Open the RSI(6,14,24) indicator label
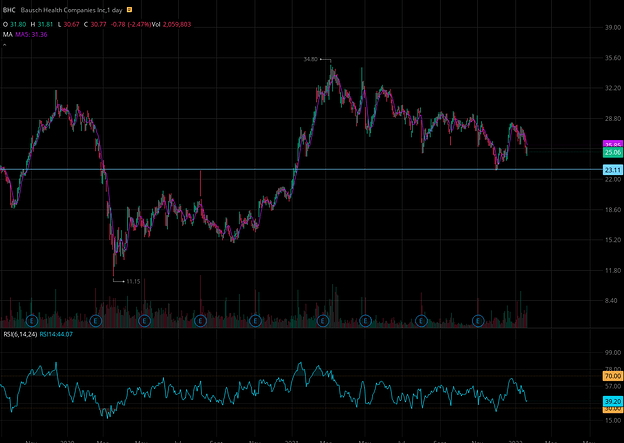Image resolution: width=624 pixels, height=443 pixels. pos(20,334)
